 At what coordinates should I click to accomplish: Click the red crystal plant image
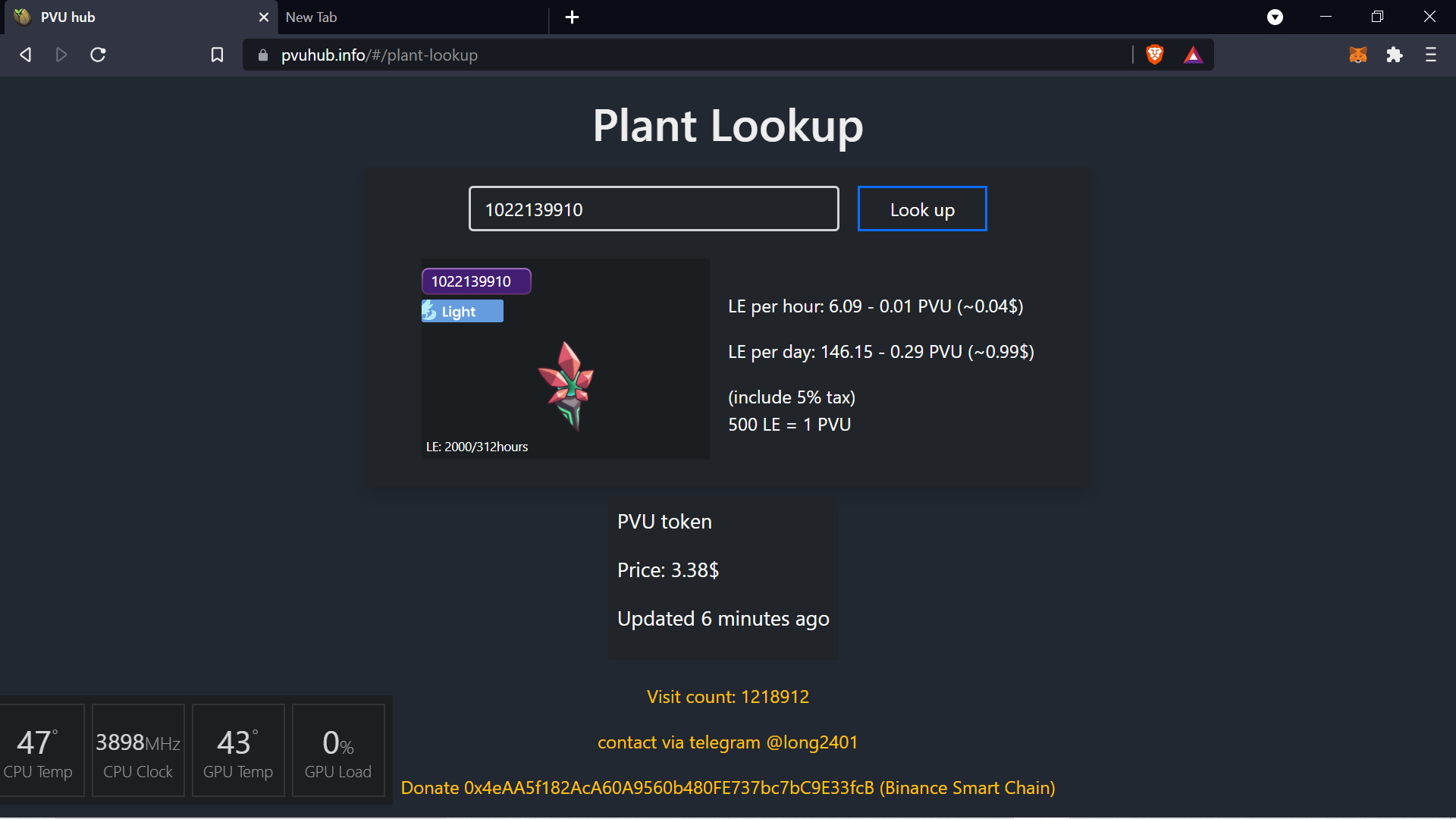[567, 385]
